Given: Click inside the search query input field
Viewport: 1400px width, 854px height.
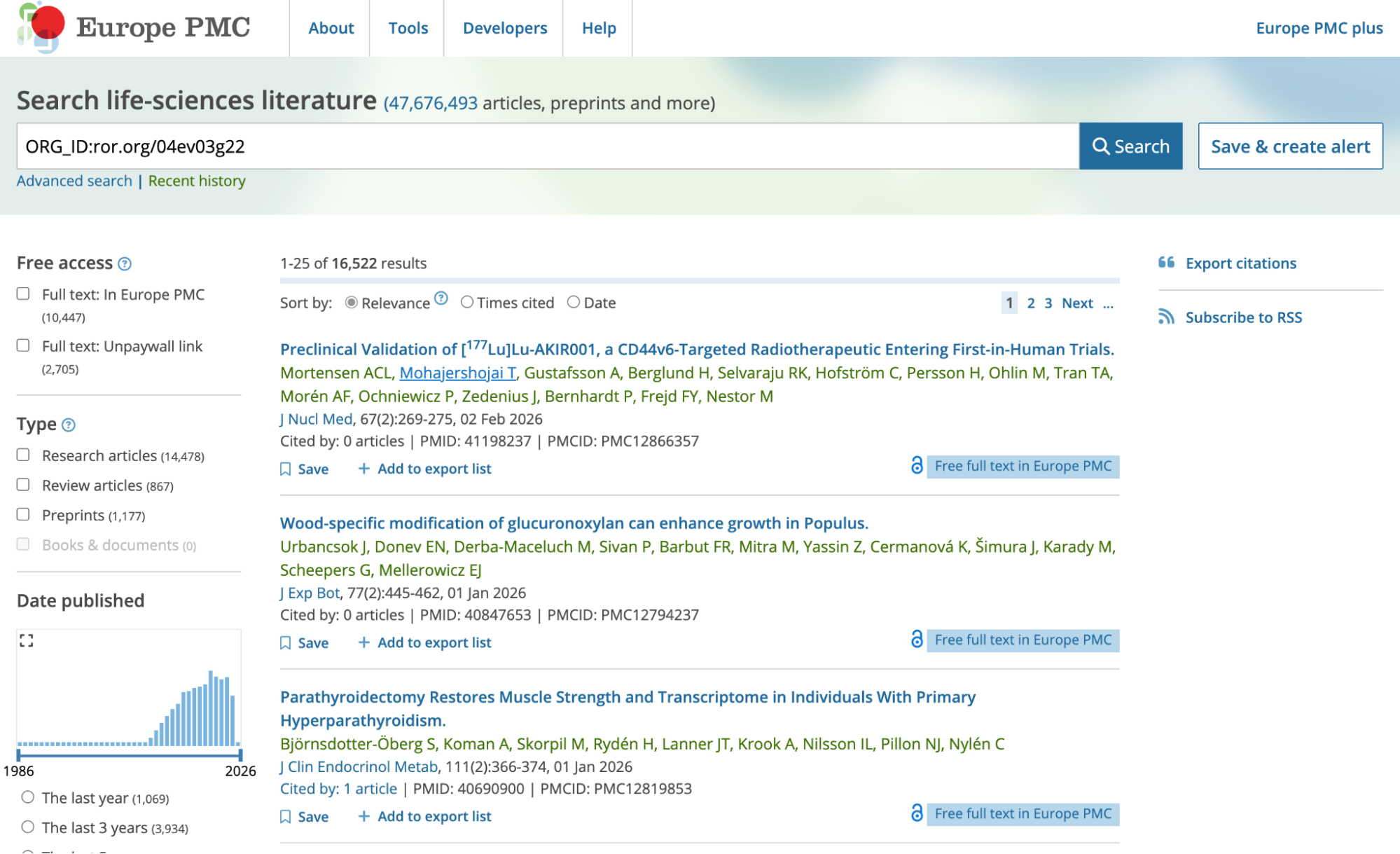Looking at the screenshot, I should pyautogui.click(x=490, y=146).
